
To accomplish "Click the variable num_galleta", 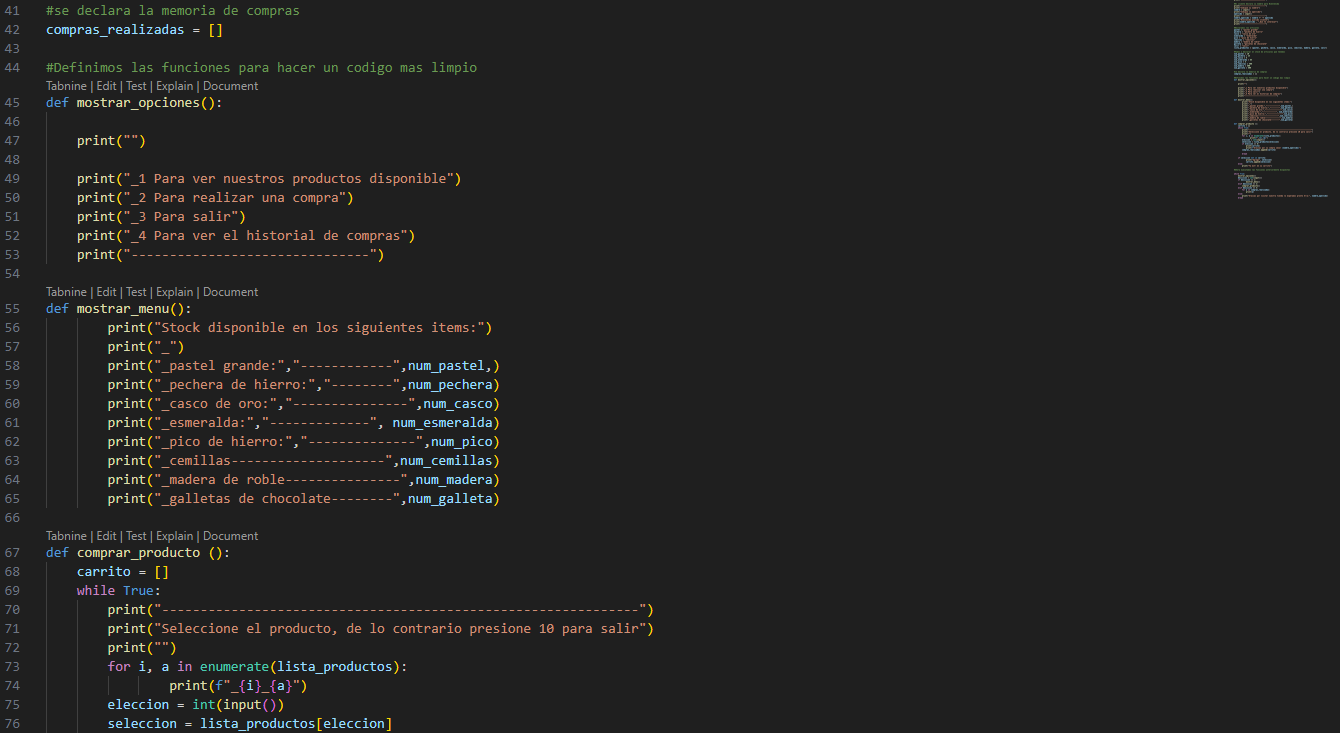I will (x=450, y=499).
